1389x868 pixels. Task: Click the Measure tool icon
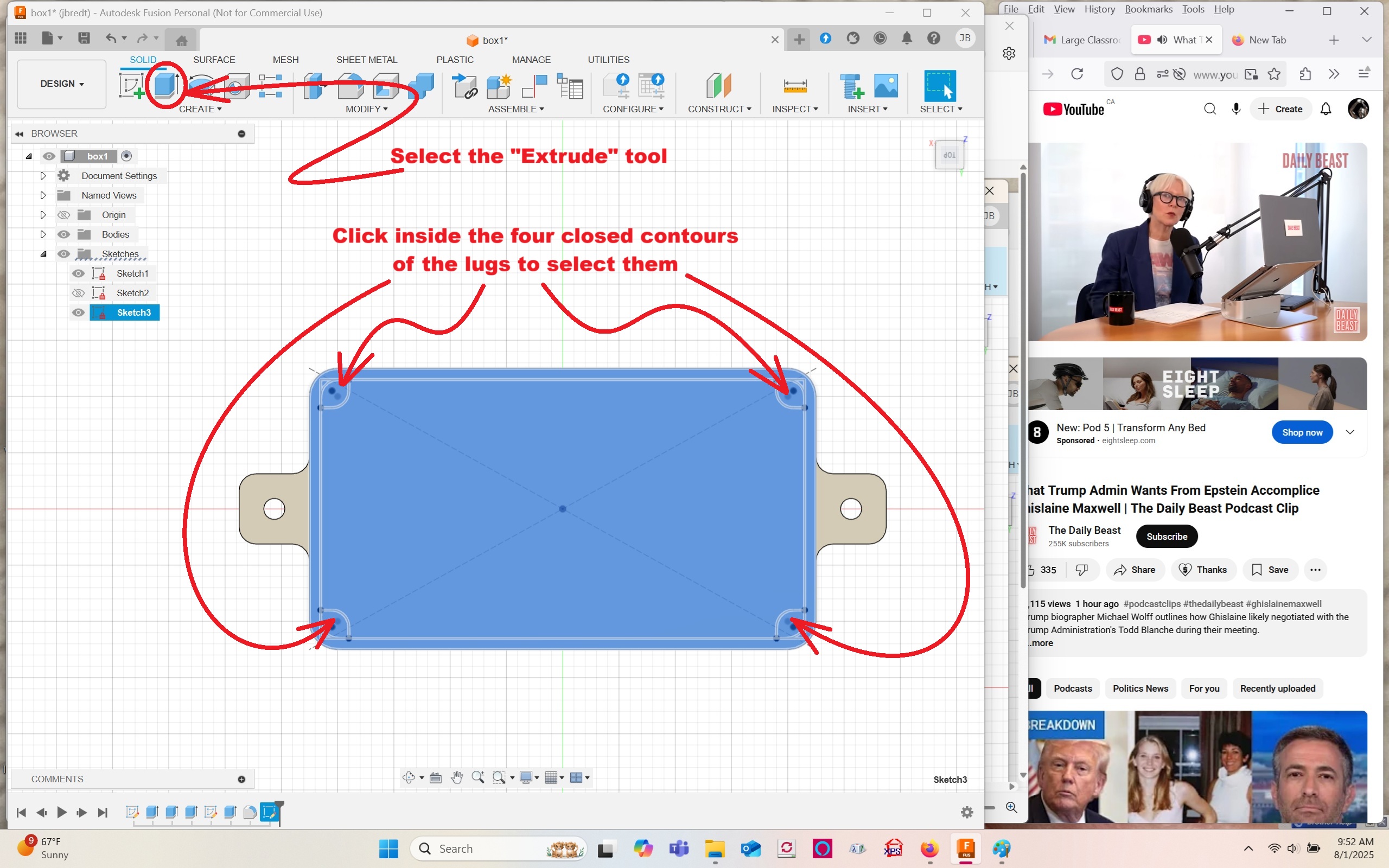click(x=794, y=86)
